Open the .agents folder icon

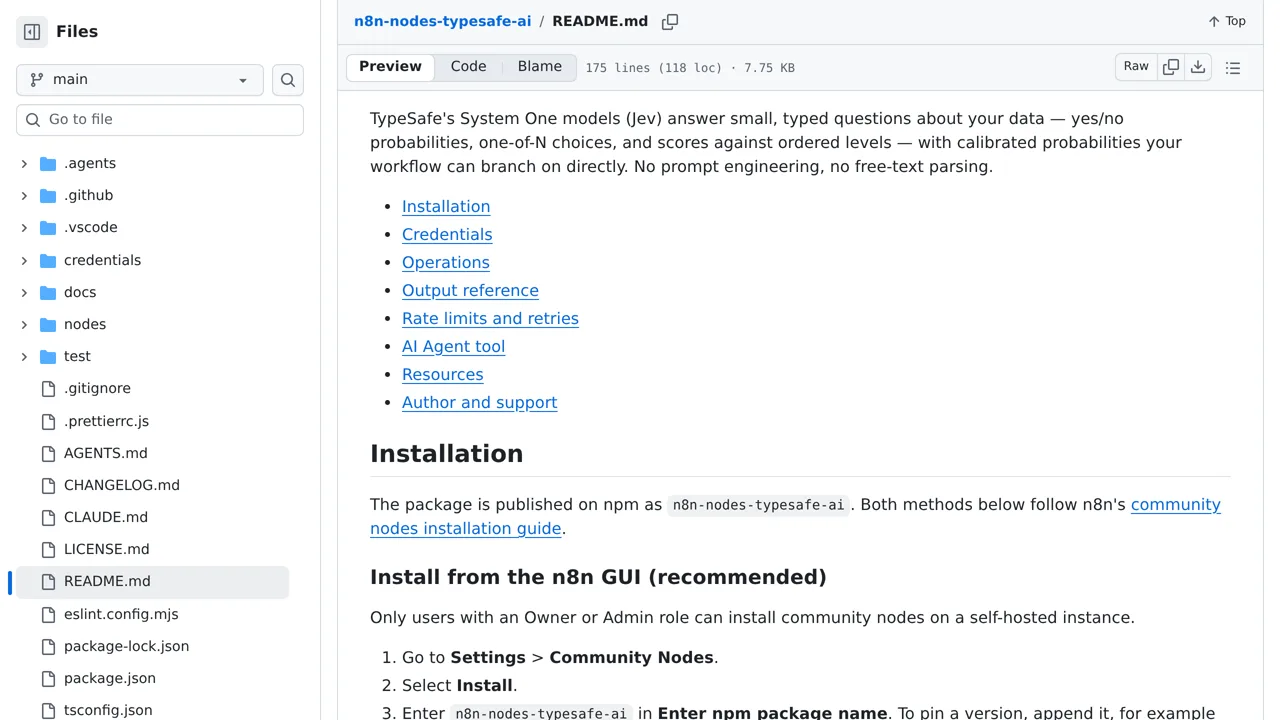tap(48, 163)
